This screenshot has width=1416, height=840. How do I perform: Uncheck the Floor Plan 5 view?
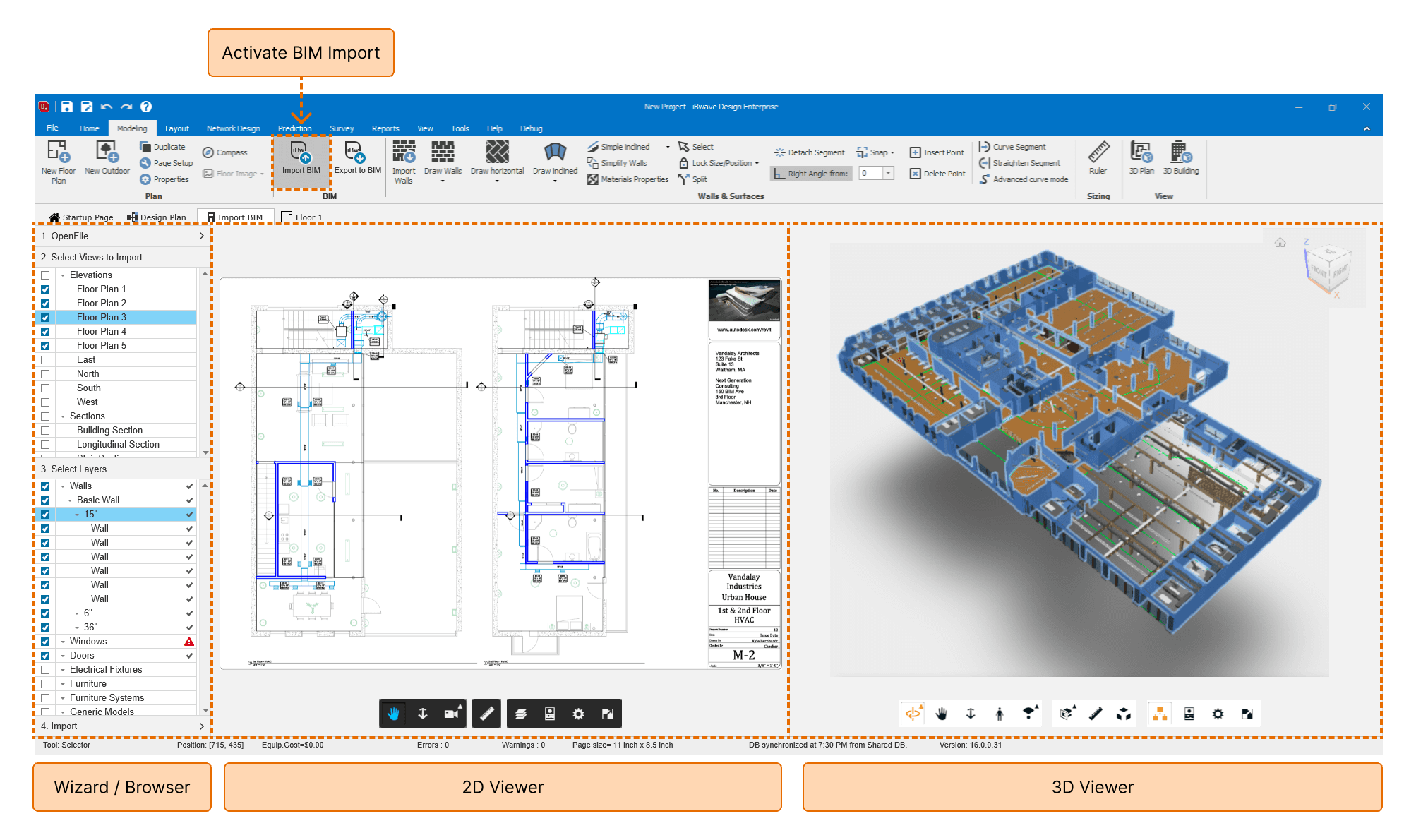click(45, 345)
